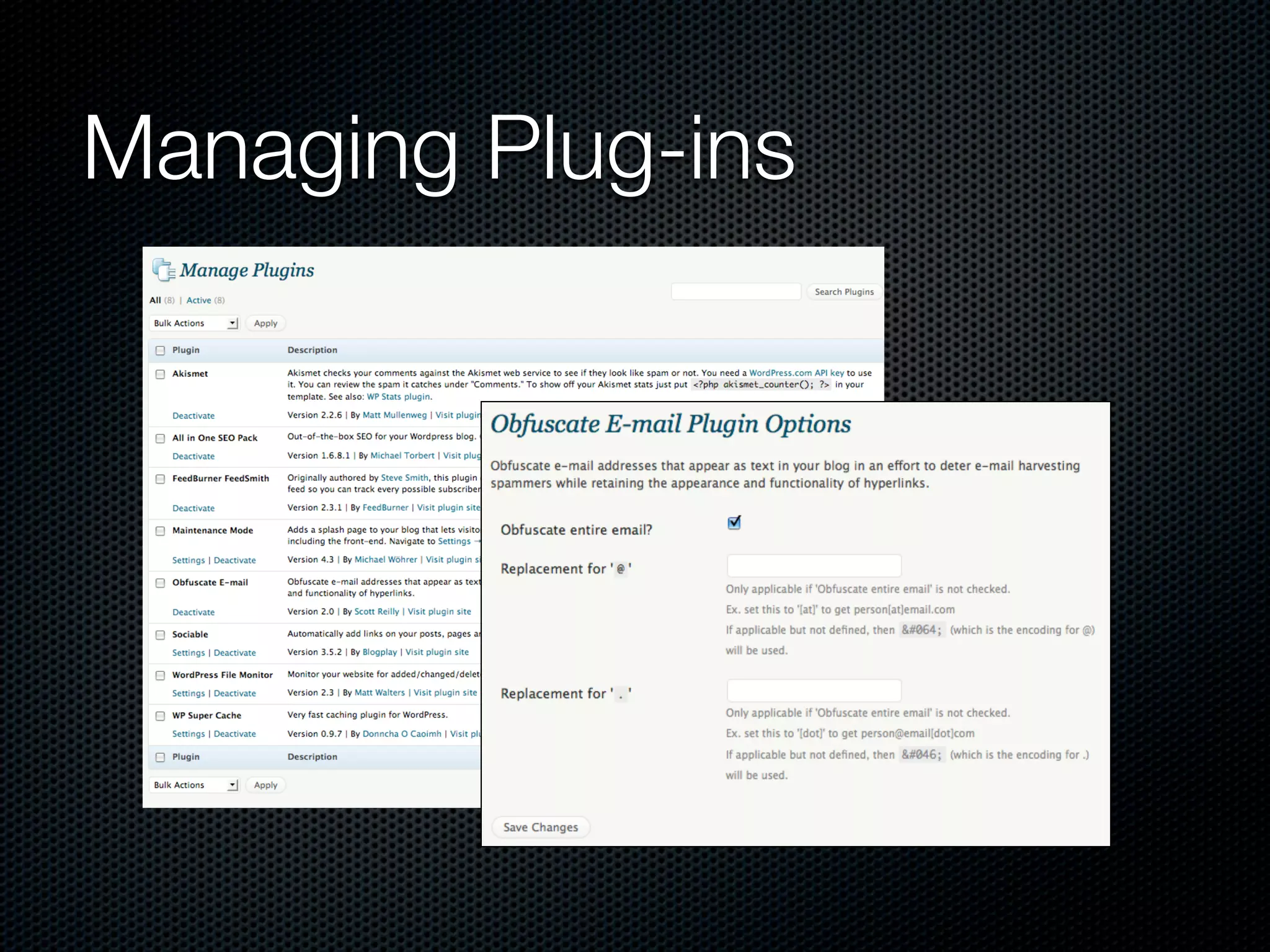Visit WordPress File Monitor plugin site

445,693
